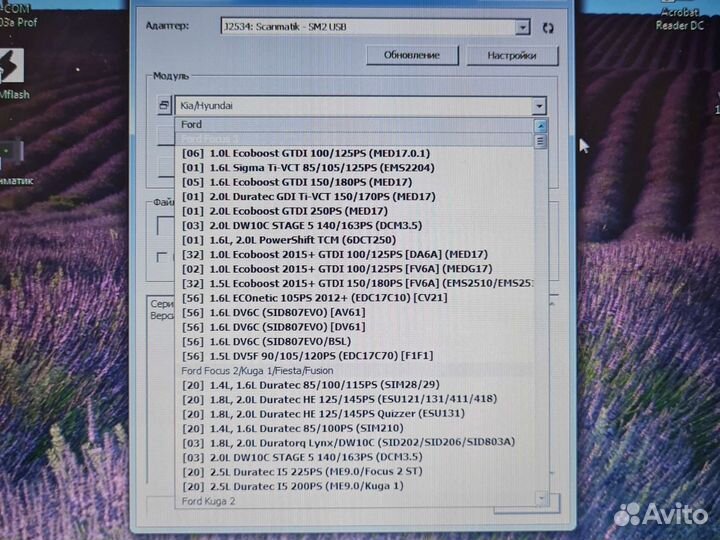Click the Ford Kuga 2 group header
The image size is (720, 540).
[x=354, y=501]
